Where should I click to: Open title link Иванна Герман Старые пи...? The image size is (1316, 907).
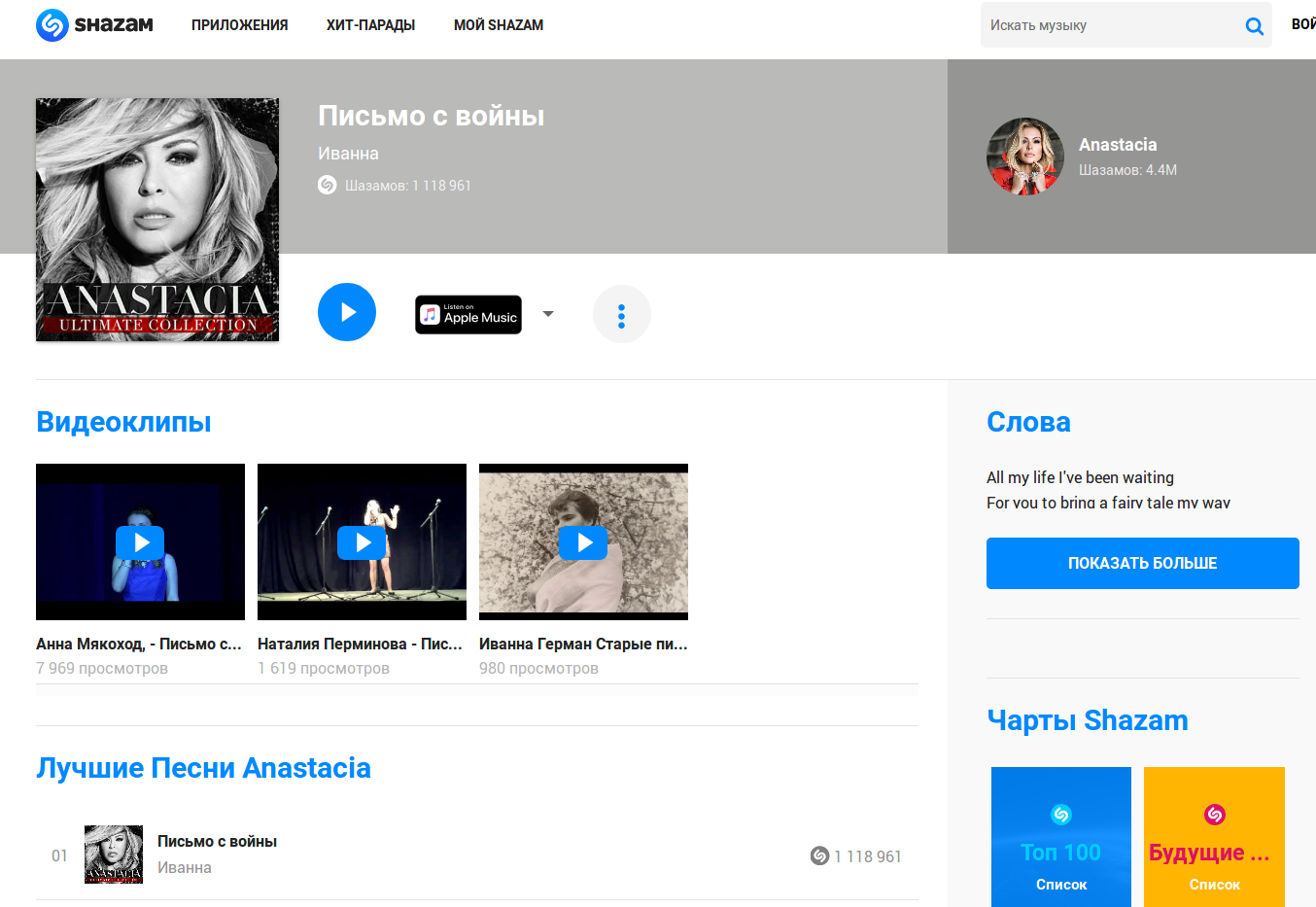[583, 644]
